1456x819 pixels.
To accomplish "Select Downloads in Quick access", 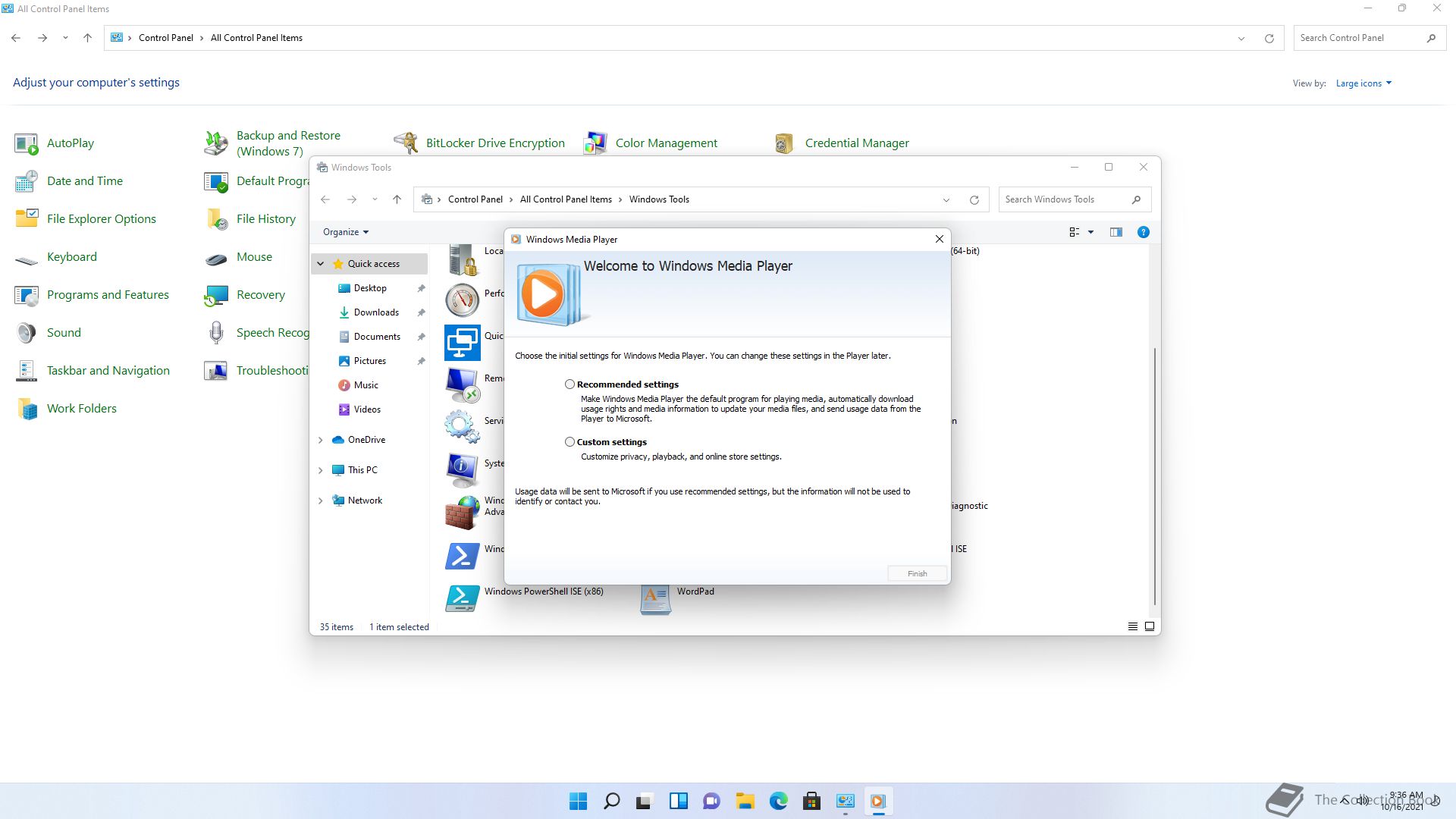I will [x=376, y=312].
